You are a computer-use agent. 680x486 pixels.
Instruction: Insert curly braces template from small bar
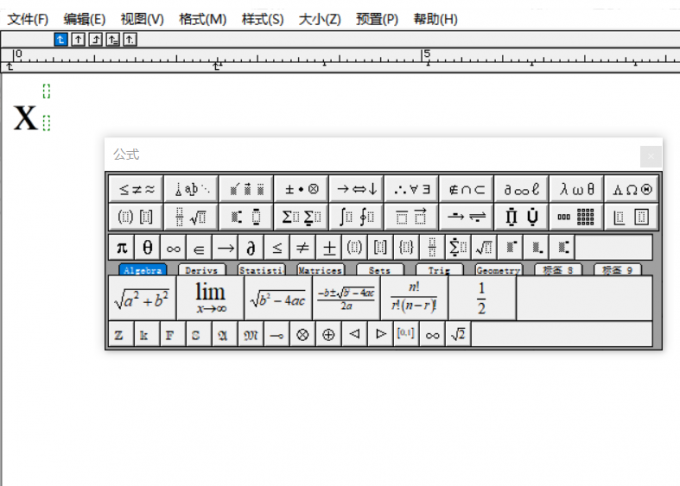coord(406,248)
